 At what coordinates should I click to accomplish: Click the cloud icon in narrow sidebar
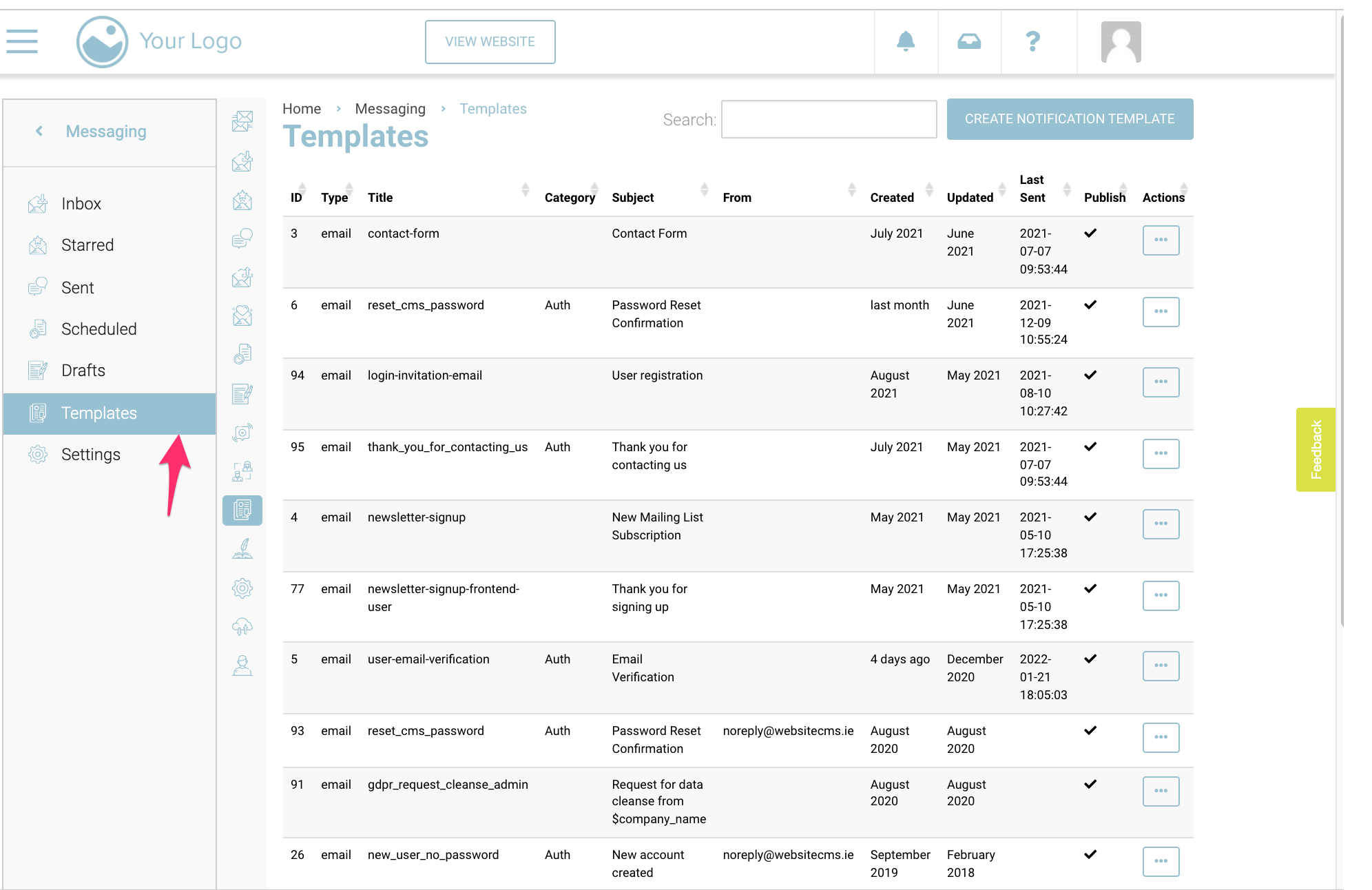(242, 626)
